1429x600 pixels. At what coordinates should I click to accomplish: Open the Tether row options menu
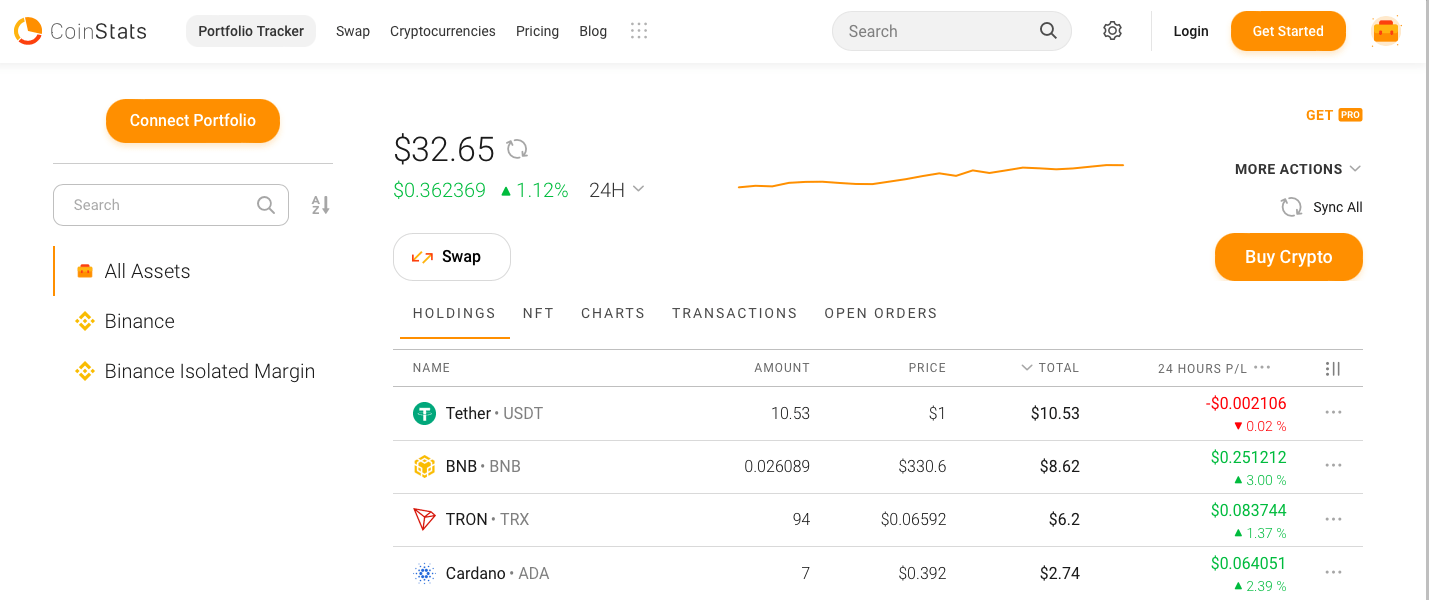[1333, 412]
